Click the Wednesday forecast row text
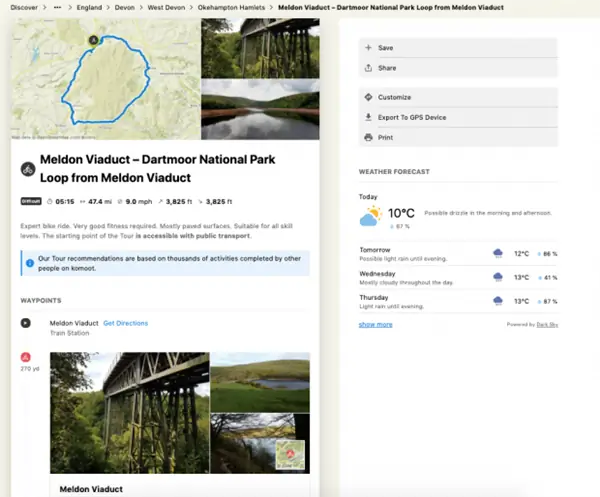The width and height of the screenshot is (600, 497). 406,278
